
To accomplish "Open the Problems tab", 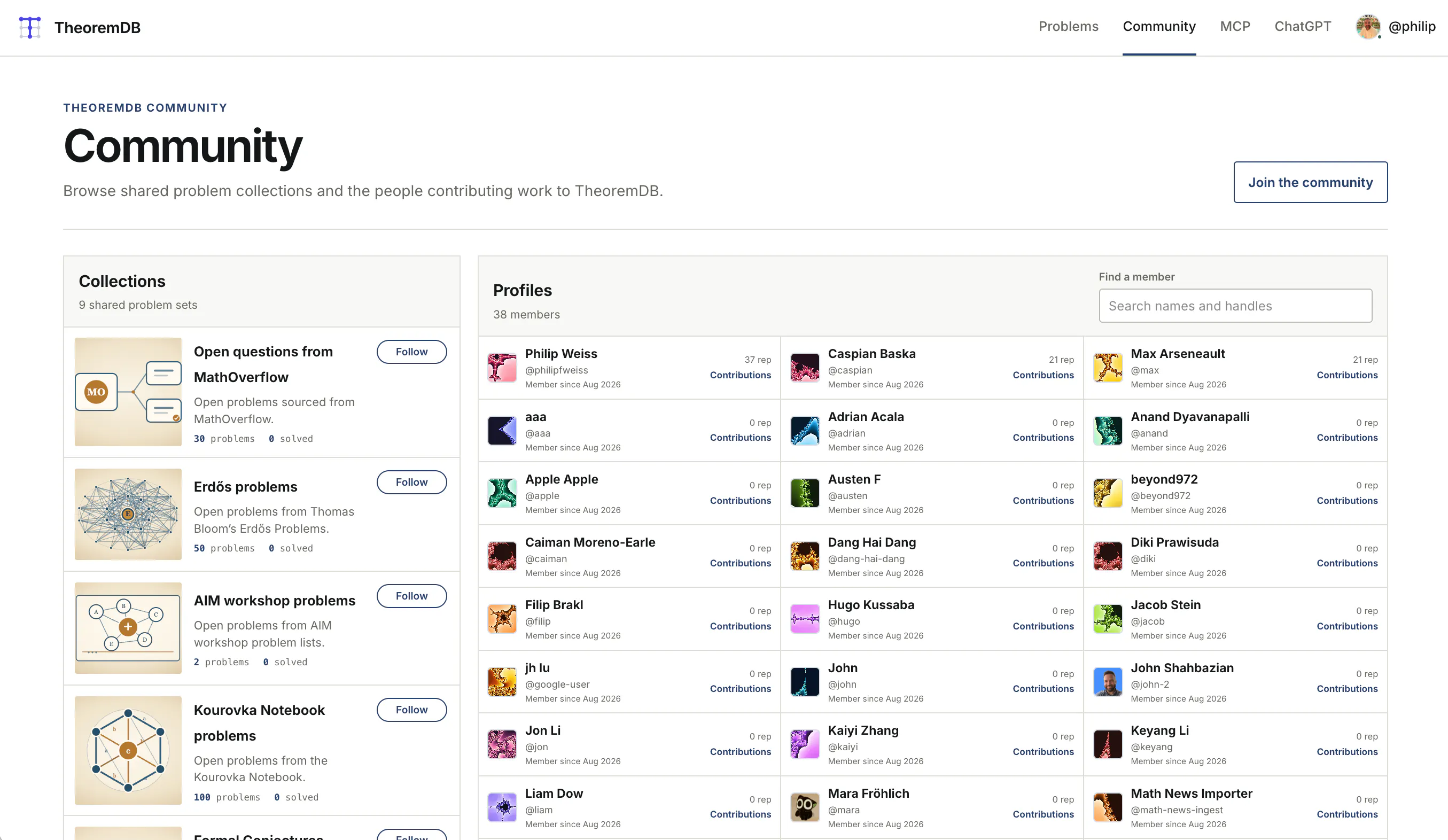I will pos(1068,26).
